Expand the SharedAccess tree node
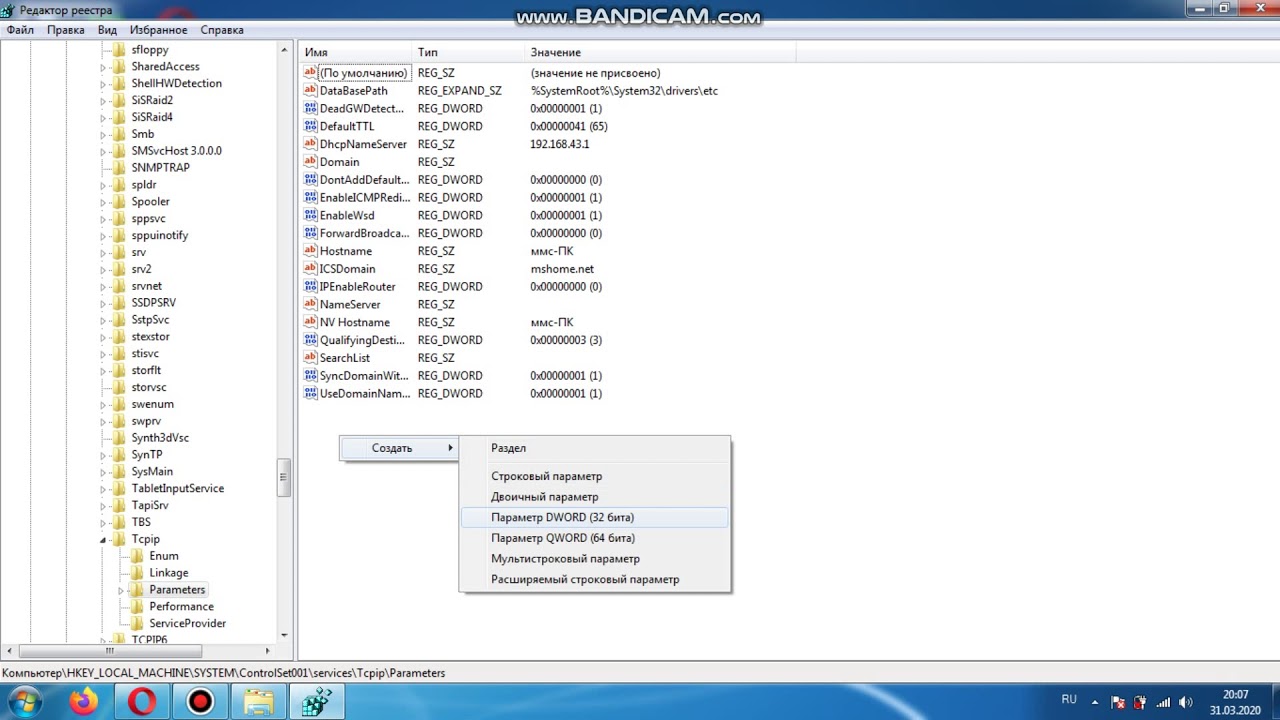Viewport: 1280px width, 720px height. 103,67
